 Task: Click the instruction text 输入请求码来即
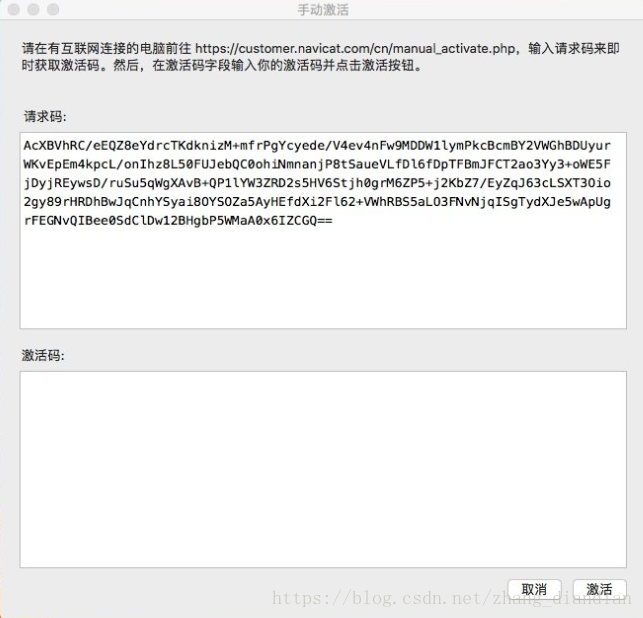(574, 48)
